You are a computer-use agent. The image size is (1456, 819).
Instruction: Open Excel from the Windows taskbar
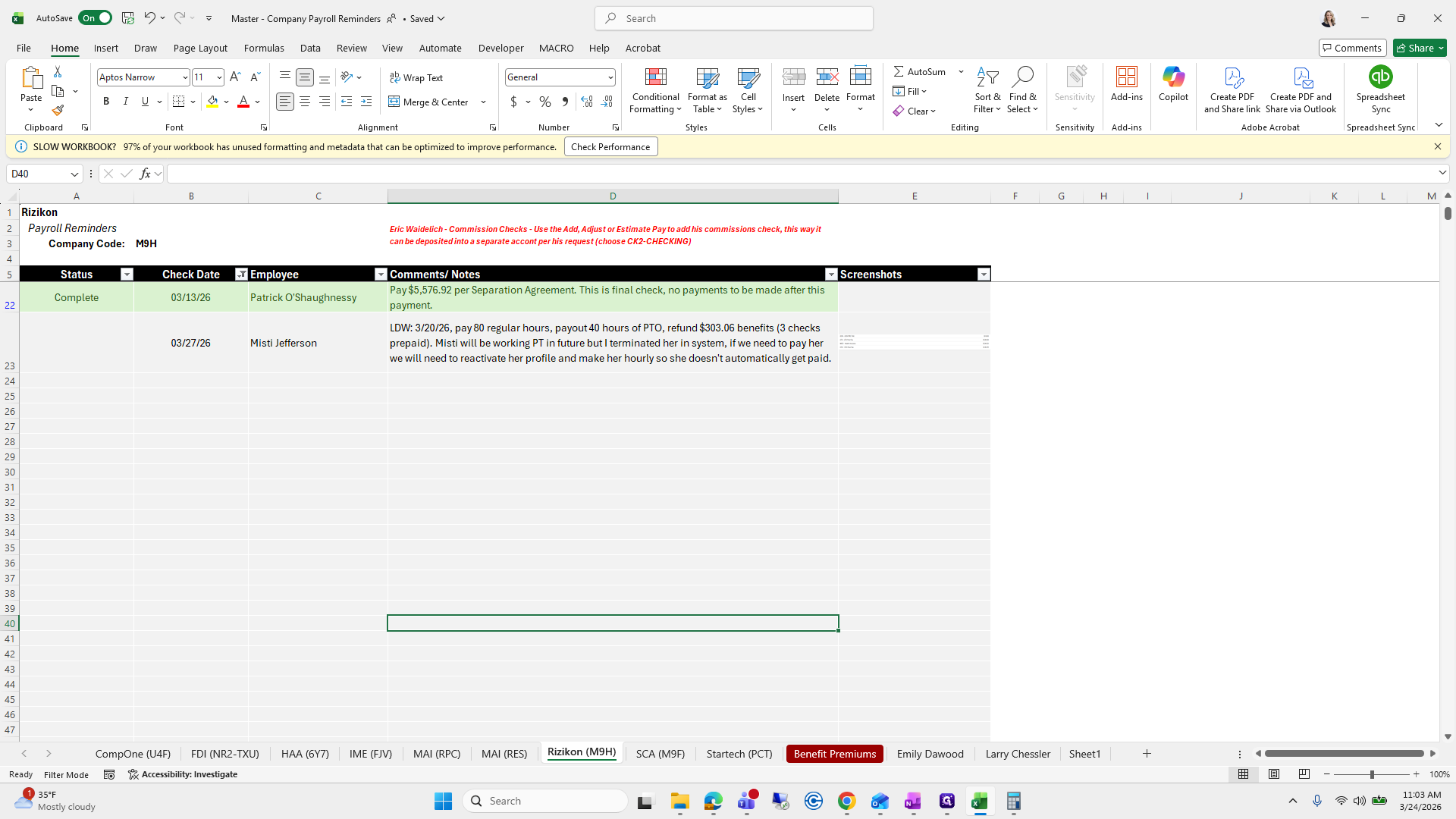pos(980,801)
